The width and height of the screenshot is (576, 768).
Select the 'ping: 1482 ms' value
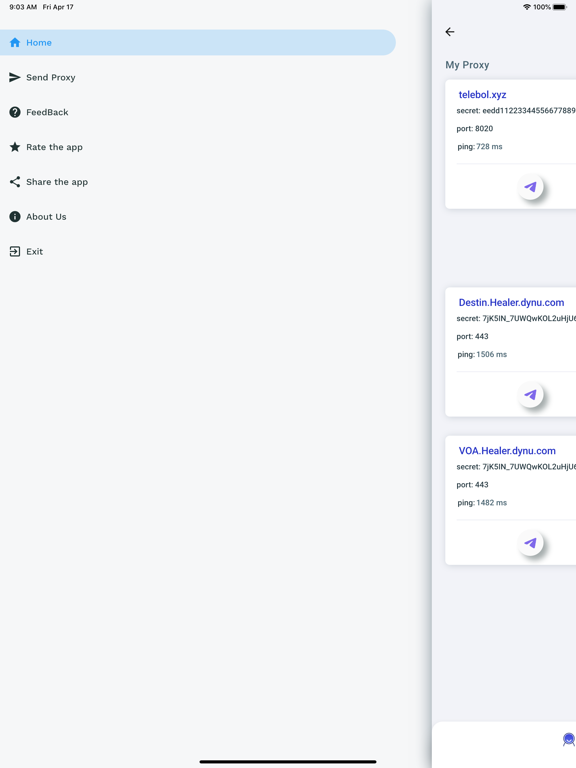click(x=482, y=503)
